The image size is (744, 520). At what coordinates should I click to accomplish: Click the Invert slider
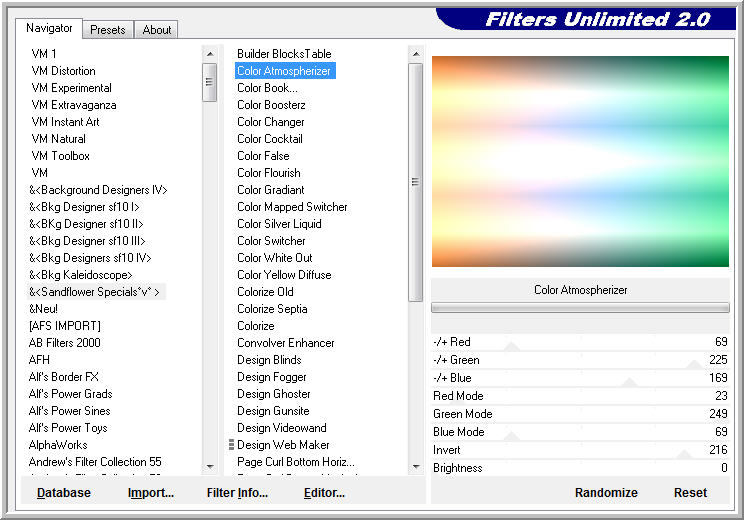580,450
